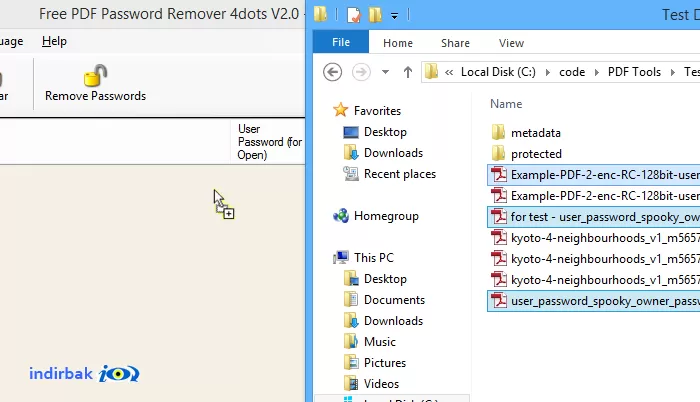Screen dimensions: 700x402
Task: Click the This PC computer icon
Action: (x=342, y=258)
